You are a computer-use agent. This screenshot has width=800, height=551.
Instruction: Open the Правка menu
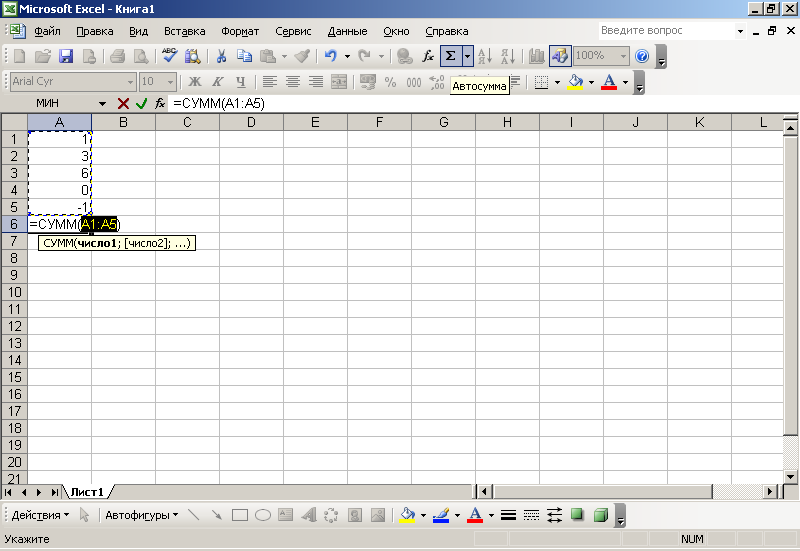pyautogui.click(x=94, y=31)
